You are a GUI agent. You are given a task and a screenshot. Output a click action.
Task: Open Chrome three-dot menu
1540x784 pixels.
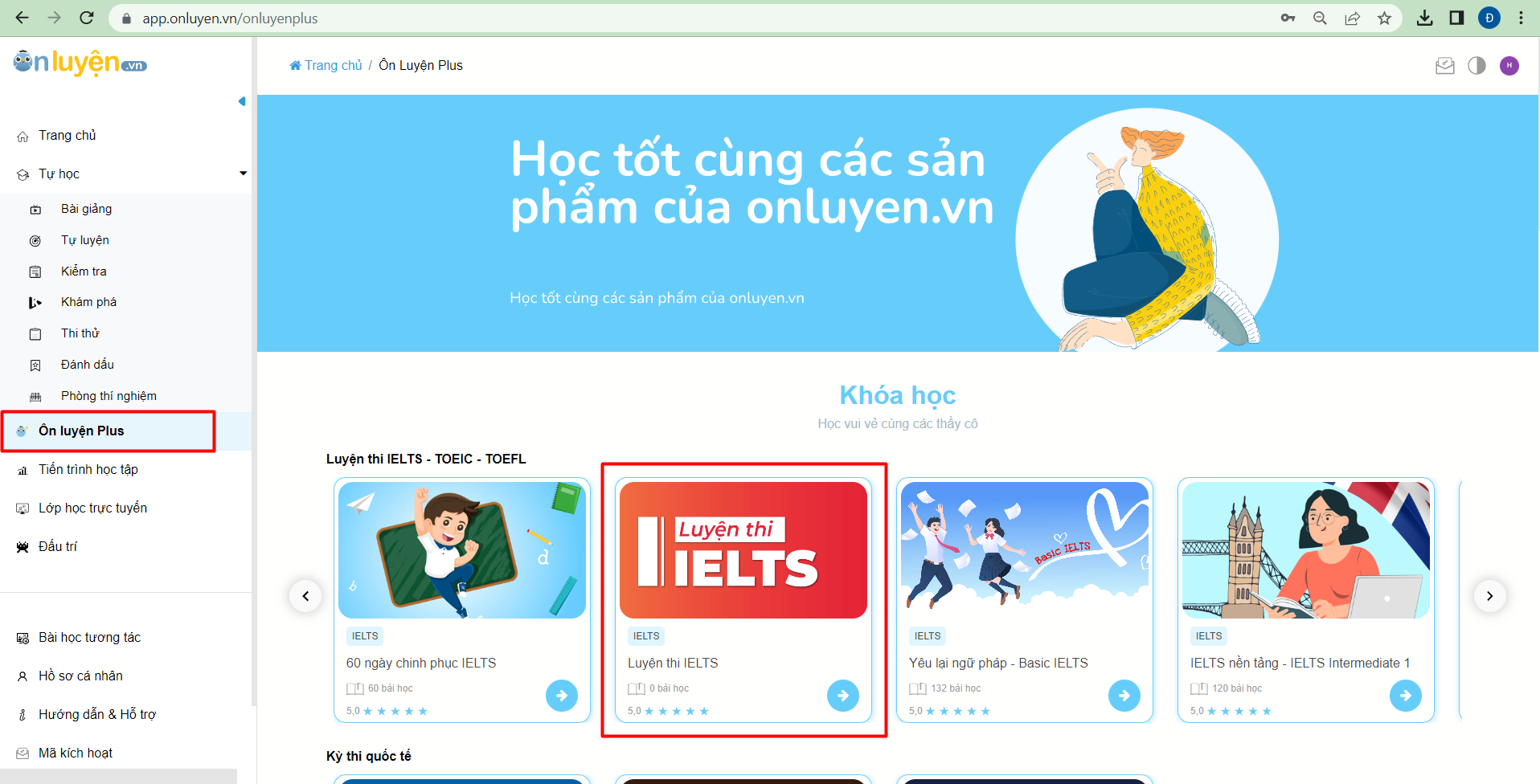(x=1521, y=18)
